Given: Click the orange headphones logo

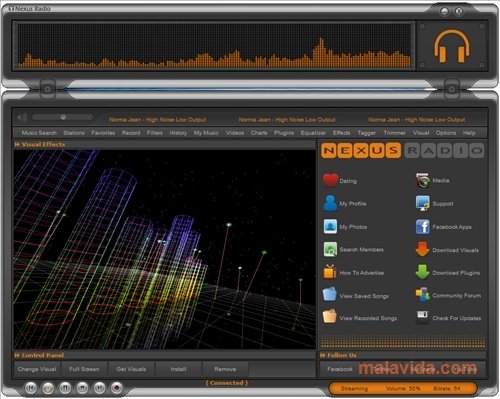Looking at the screenshot, I should coord(452,46).
